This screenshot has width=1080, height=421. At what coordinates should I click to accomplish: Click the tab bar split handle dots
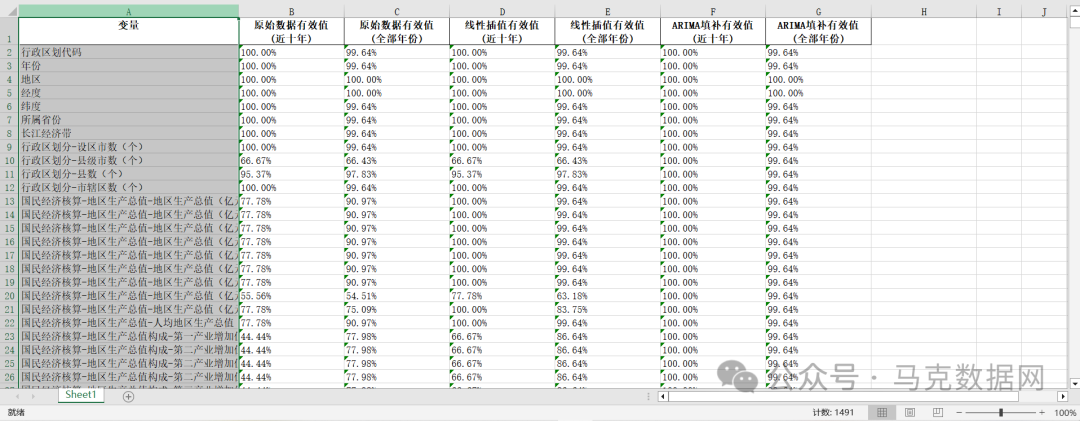(650, 396)
